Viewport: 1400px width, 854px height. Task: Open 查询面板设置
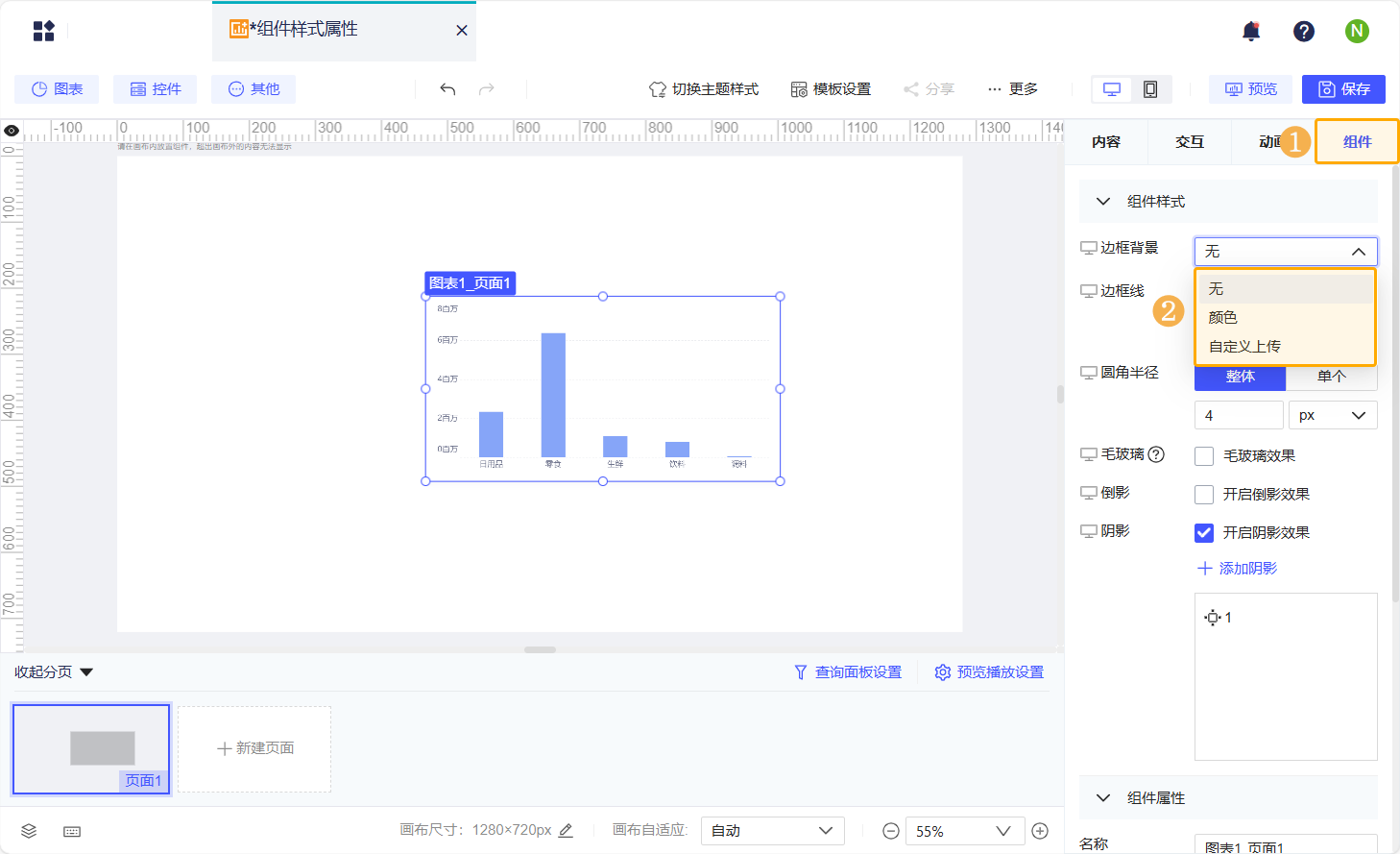tap(848, 672)
